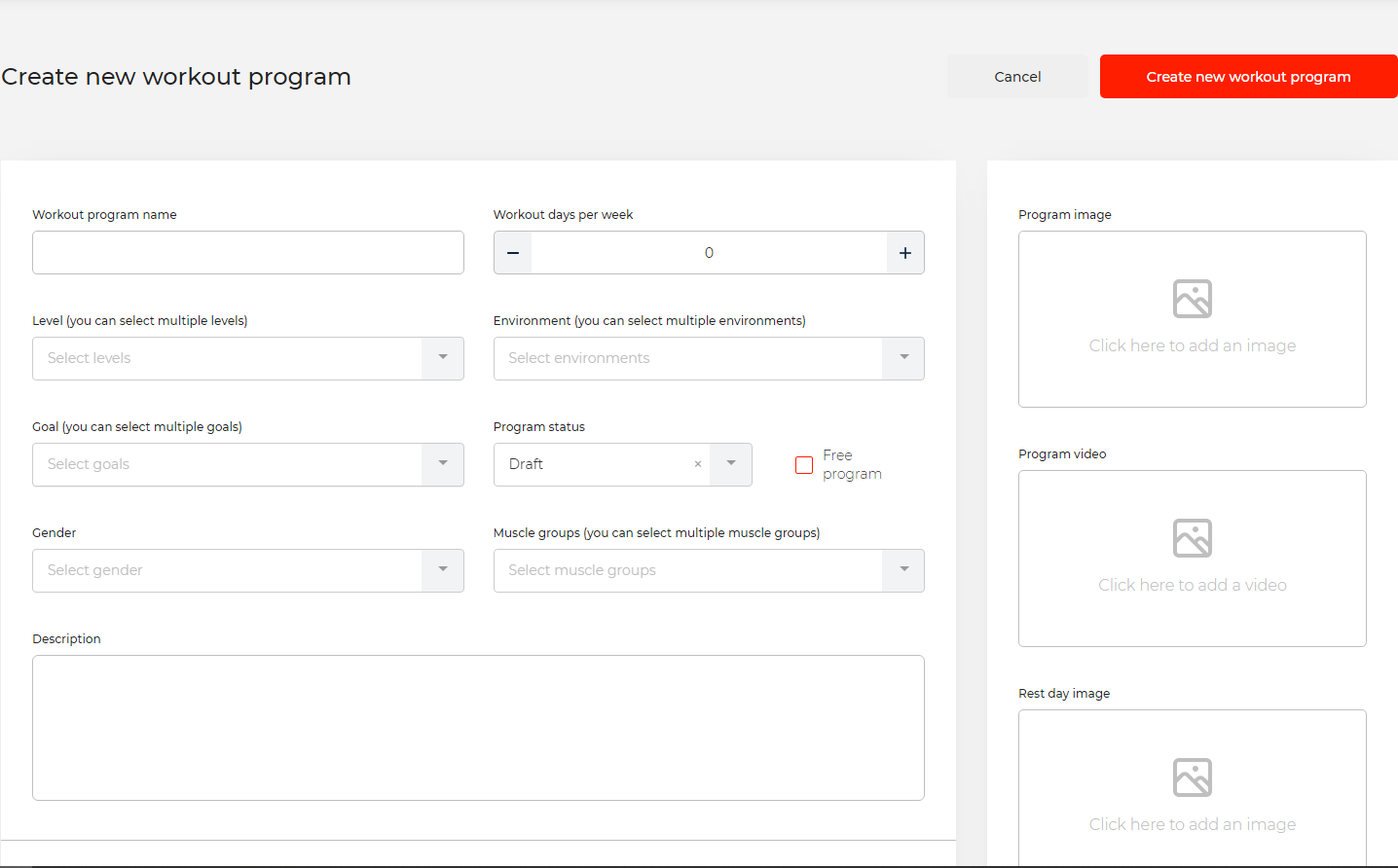Click the Rest day image placeholder icon
This screenshot has width=1398, height=868.
pyautogui.click(x=1192, y=778)
